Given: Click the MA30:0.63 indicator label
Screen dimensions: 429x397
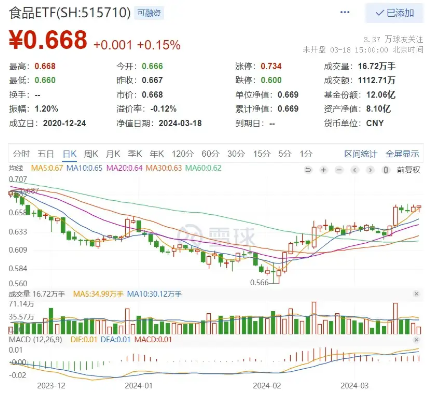Looking at the screenshot, I should 164,168.
